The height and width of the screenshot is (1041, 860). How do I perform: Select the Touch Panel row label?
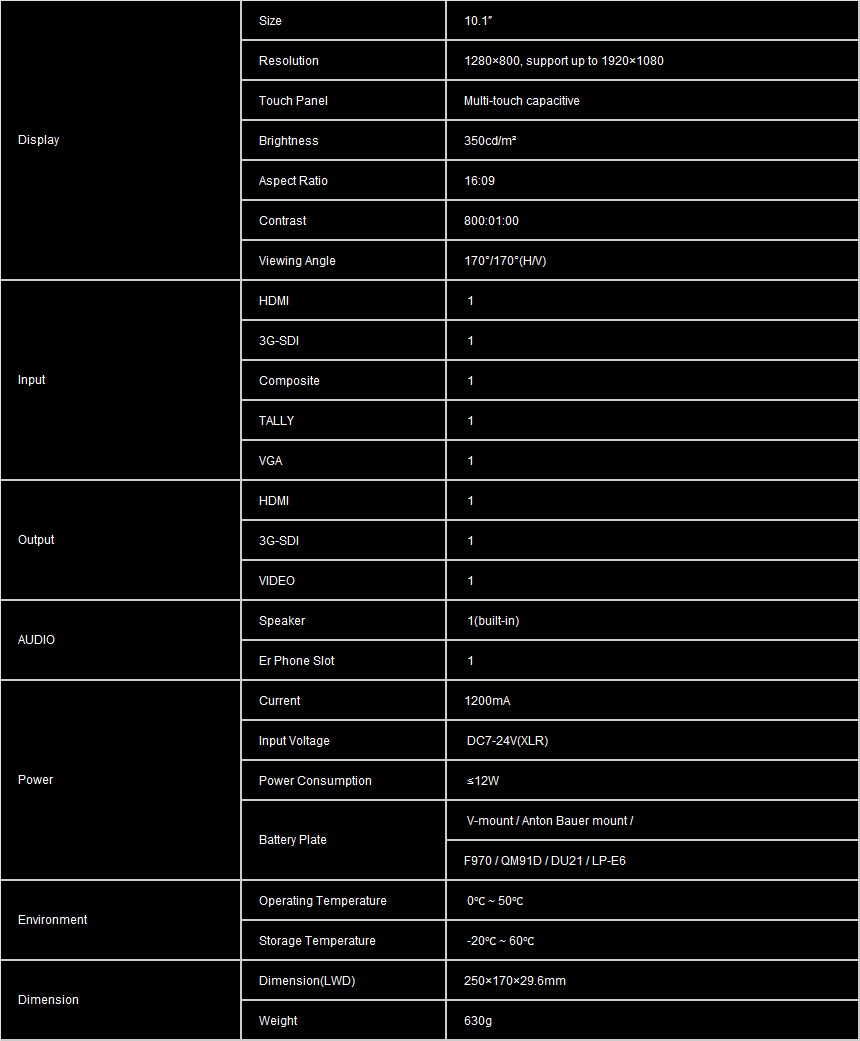pyautogui.click(x=293, y=101)
